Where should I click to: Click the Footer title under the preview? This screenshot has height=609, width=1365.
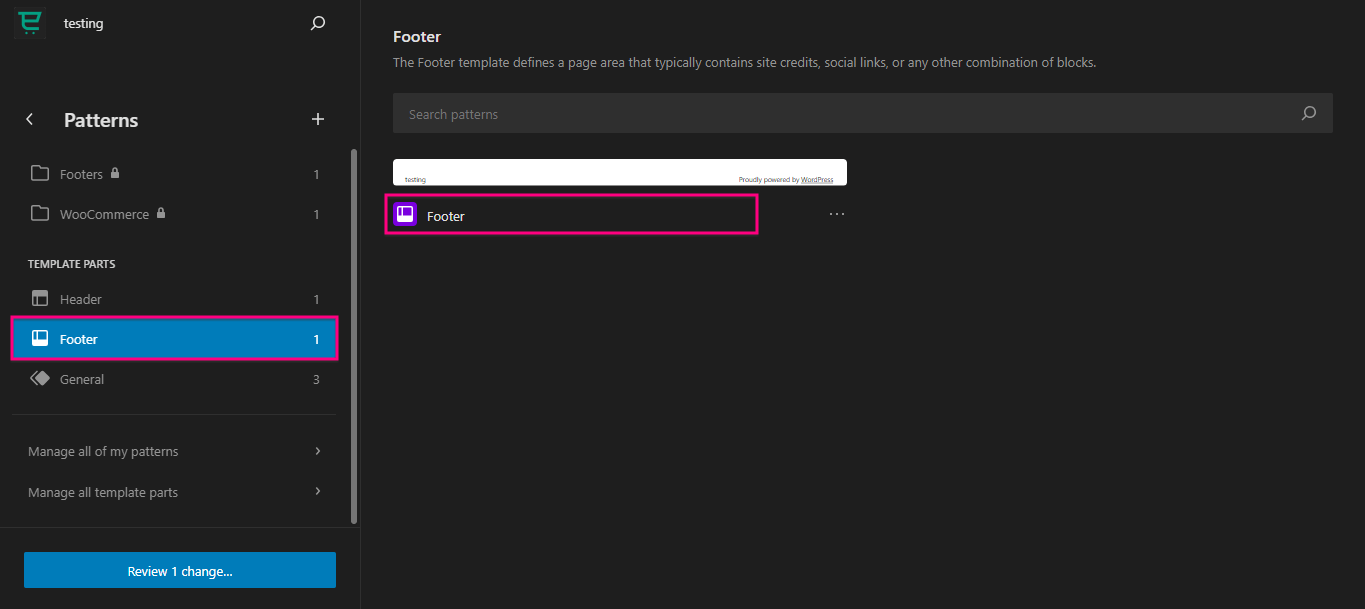click(x=446, y=216)
